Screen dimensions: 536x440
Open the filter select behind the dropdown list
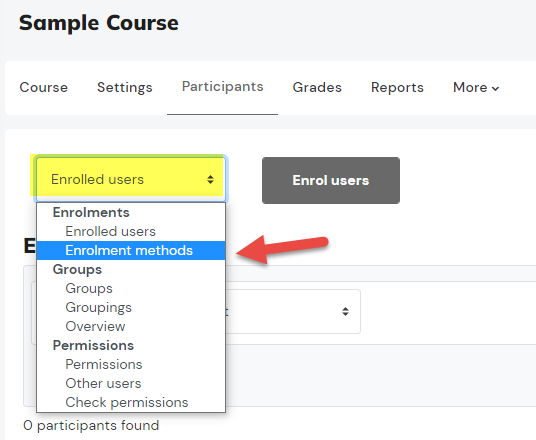(293, 311)
